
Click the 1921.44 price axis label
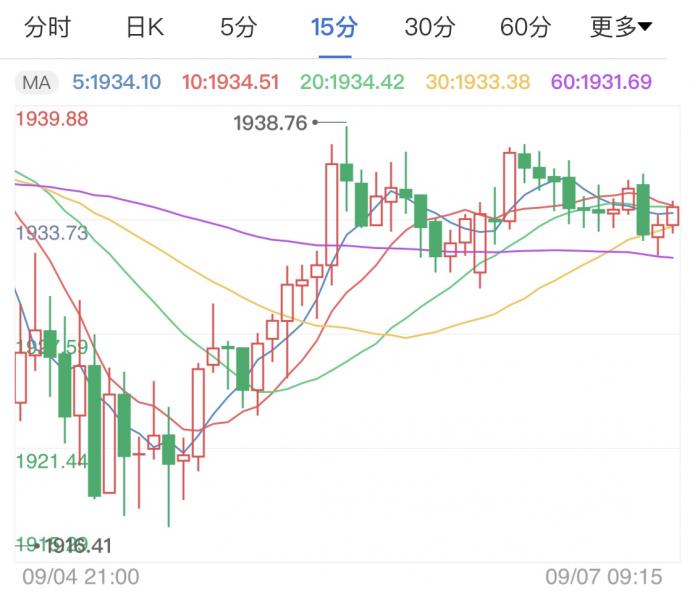coord(52,461)
